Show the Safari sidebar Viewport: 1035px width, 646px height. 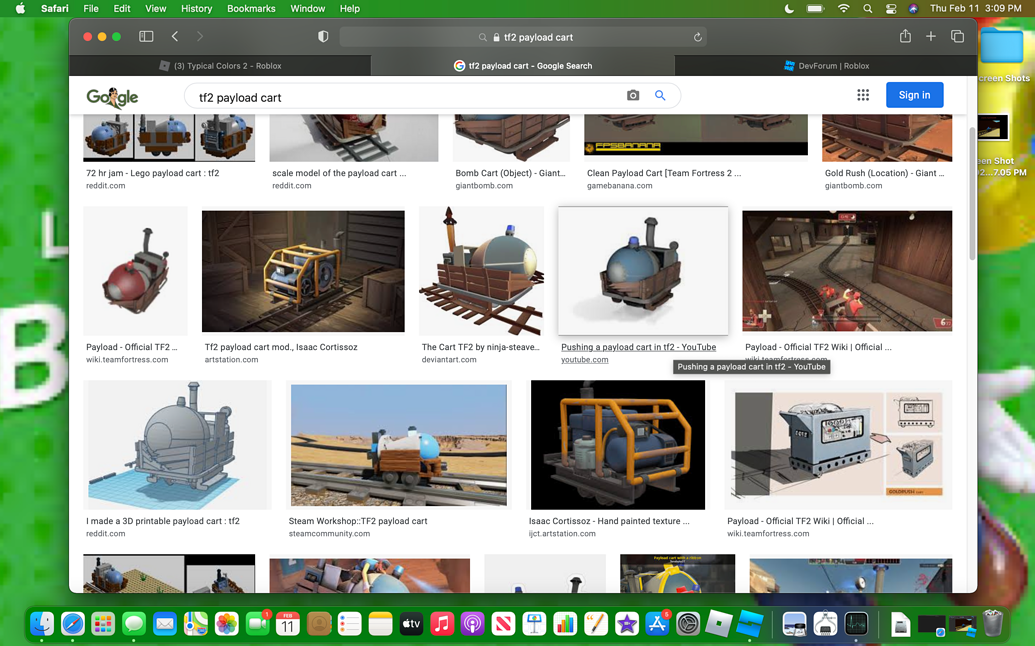coord(146,35)
